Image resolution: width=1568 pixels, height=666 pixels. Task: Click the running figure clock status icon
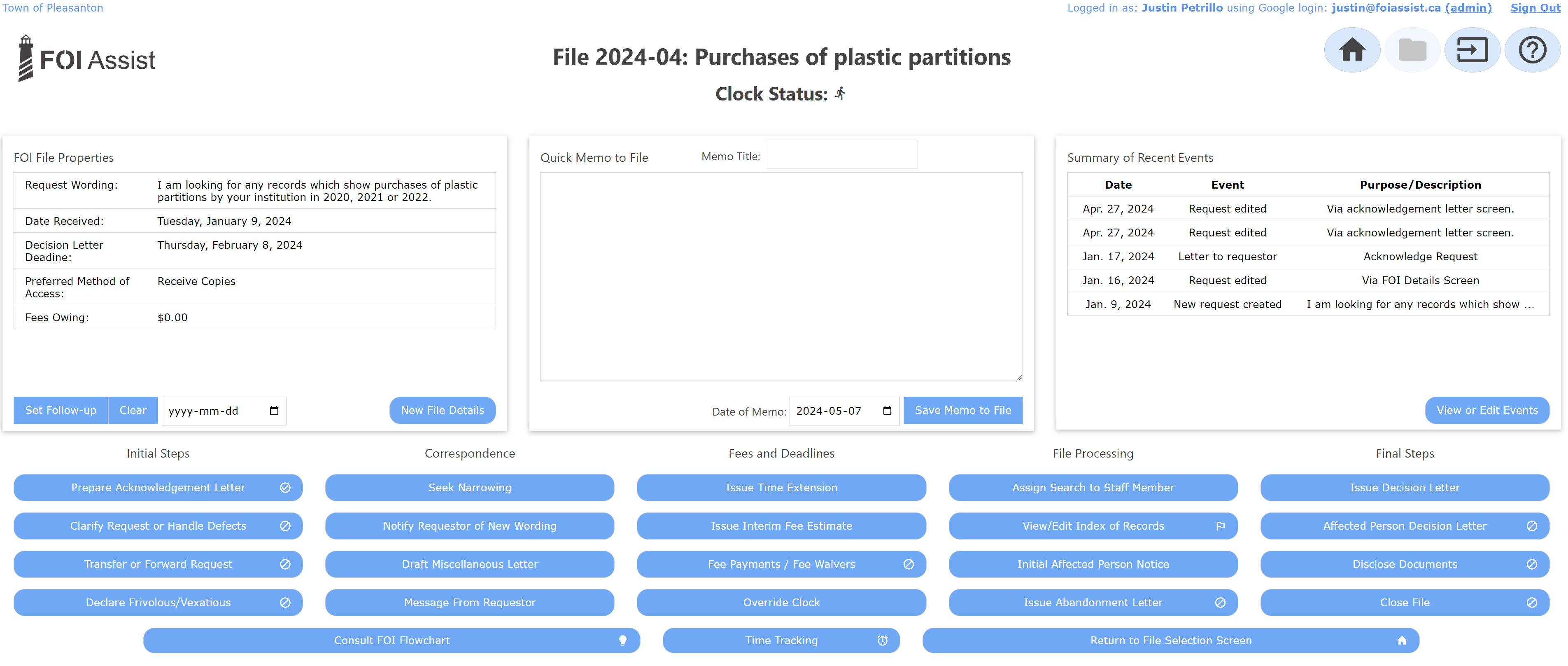[x=840, y=94]
